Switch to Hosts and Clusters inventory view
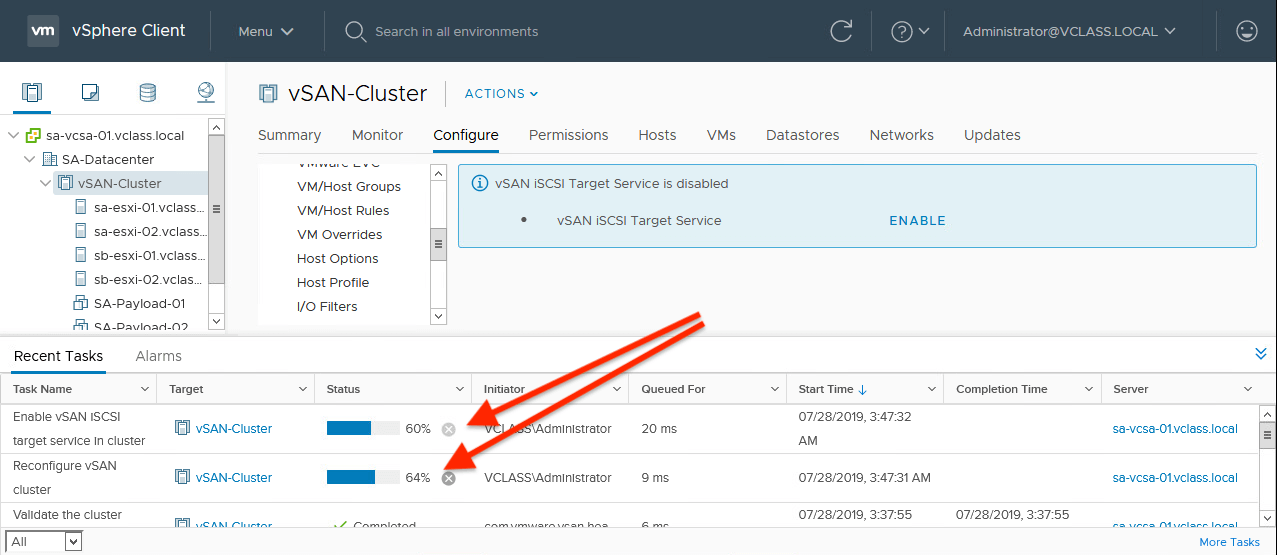The width and height of the screenshot is (1277, 555). (x=32, y=93)
